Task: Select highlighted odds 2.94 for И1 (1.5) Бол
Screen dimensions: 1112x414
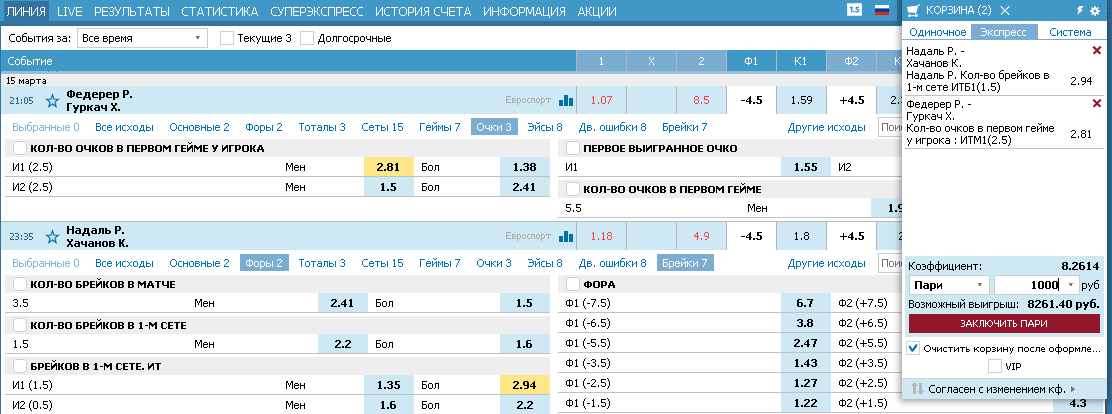Action: click(x=526, y=386)
